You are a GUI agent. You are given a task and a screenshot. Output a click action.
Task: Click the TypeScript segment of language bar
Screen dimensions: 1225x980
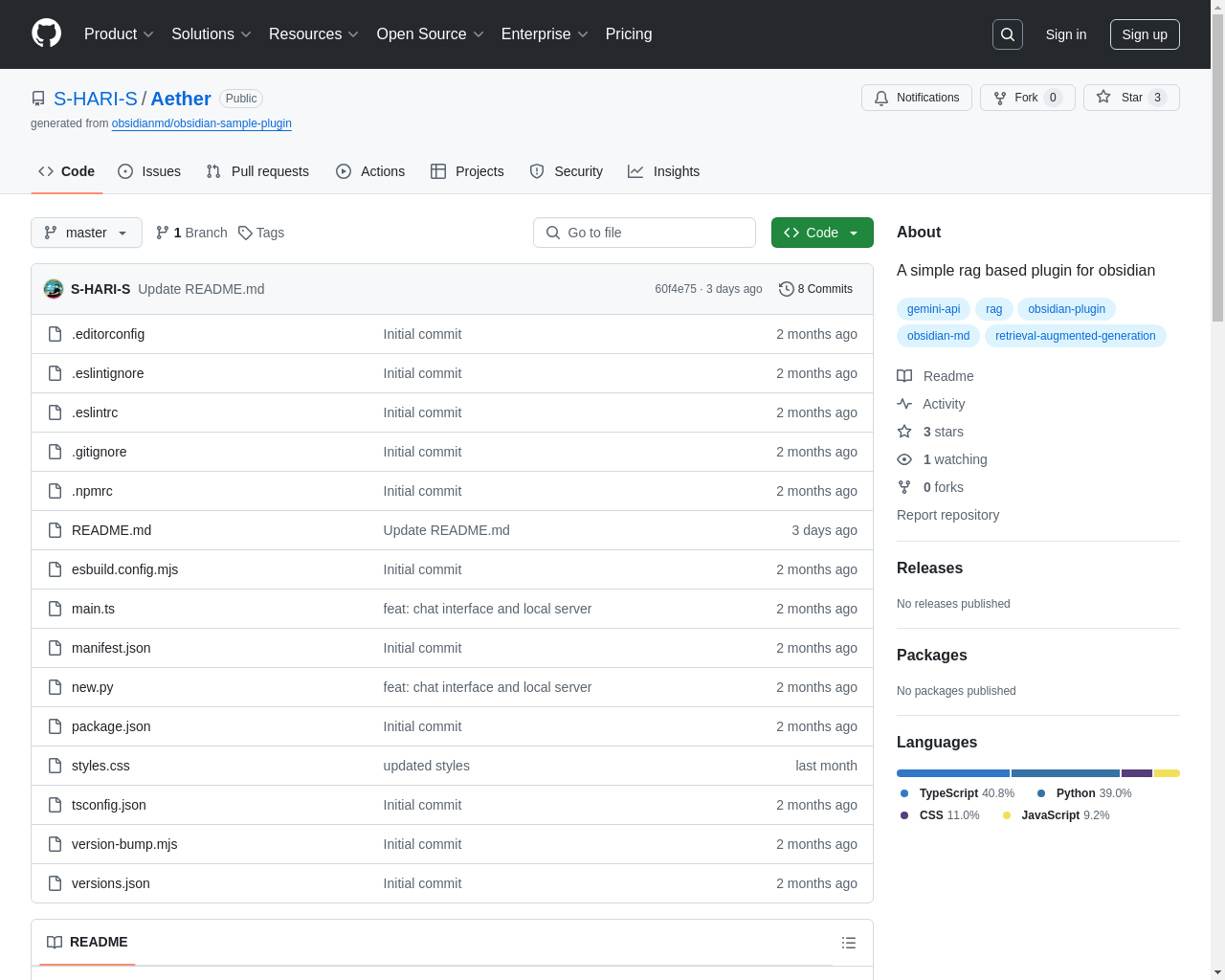[953, 773]
